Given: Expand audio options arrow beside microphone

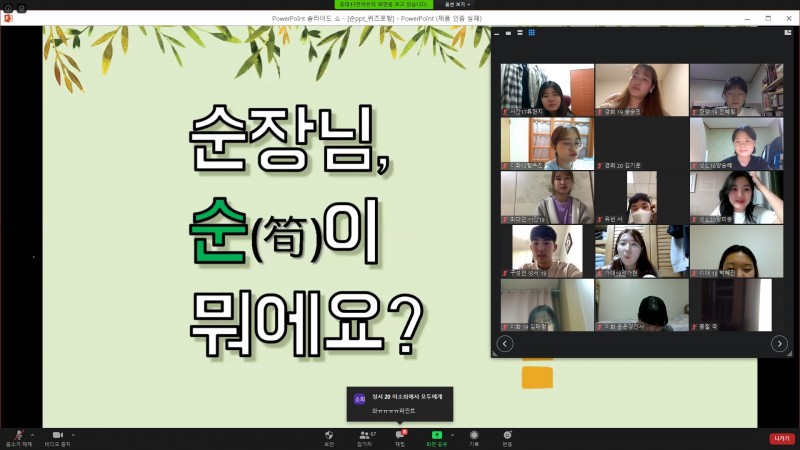Looking at the screenshot, I should (x=33, y=435).
